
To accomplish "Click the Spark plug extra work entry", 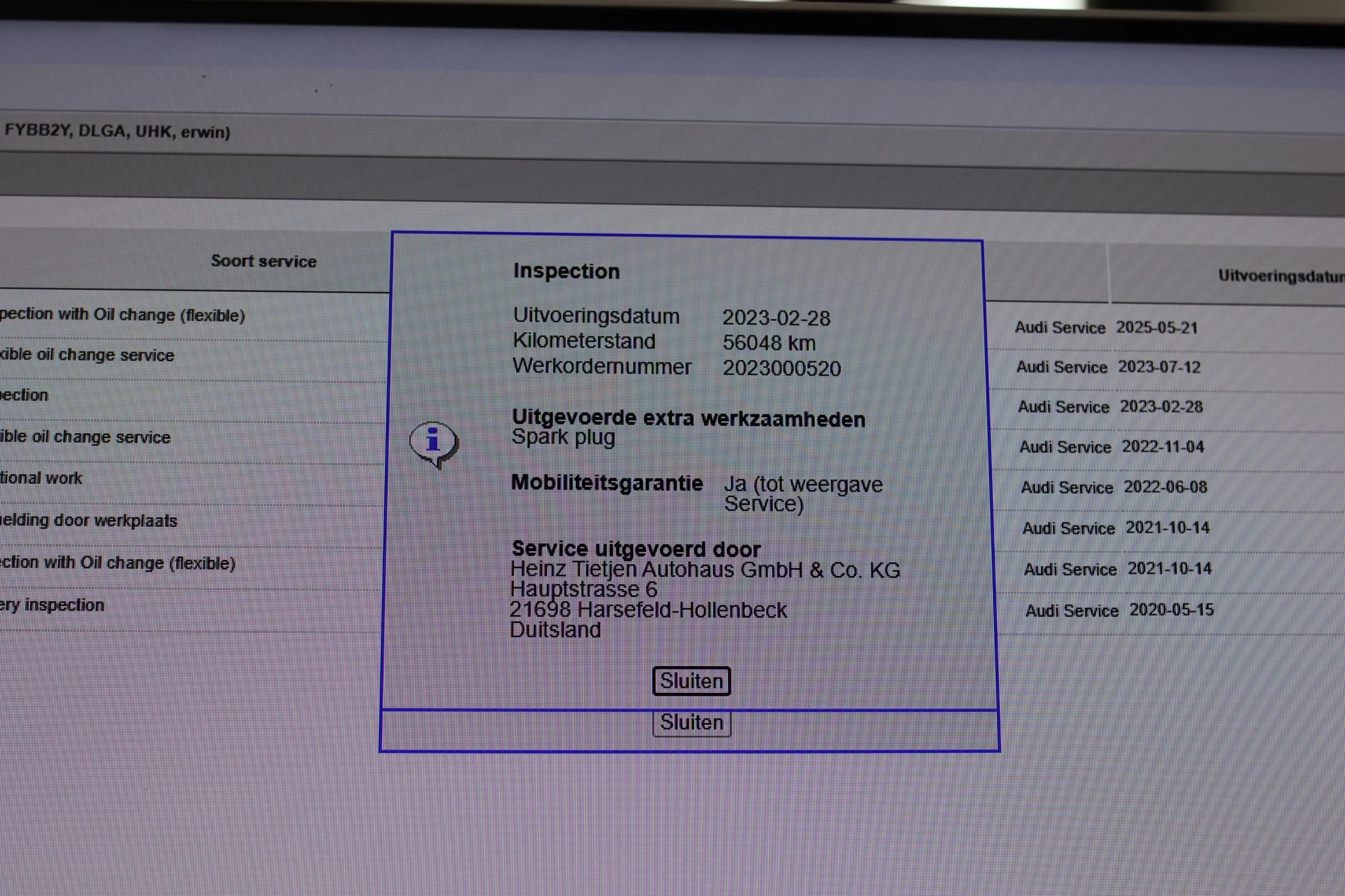I will 564,437.
